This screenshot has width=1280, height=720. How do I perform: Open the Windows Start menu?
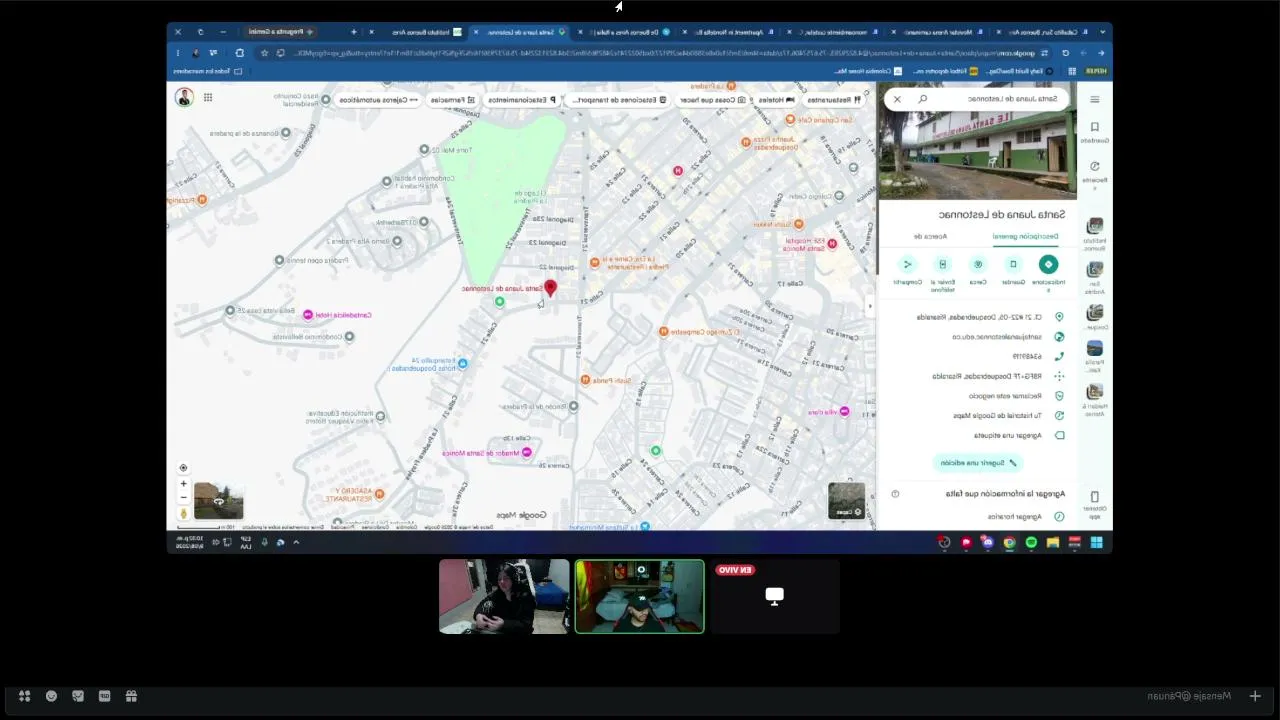tap(1096, 542)
